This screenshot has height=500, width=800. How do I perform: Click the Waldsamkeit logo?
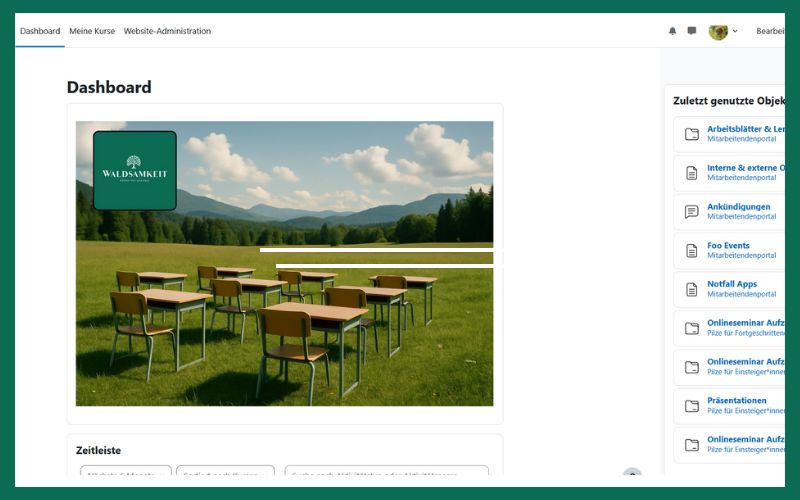click(x=135, y=171)
